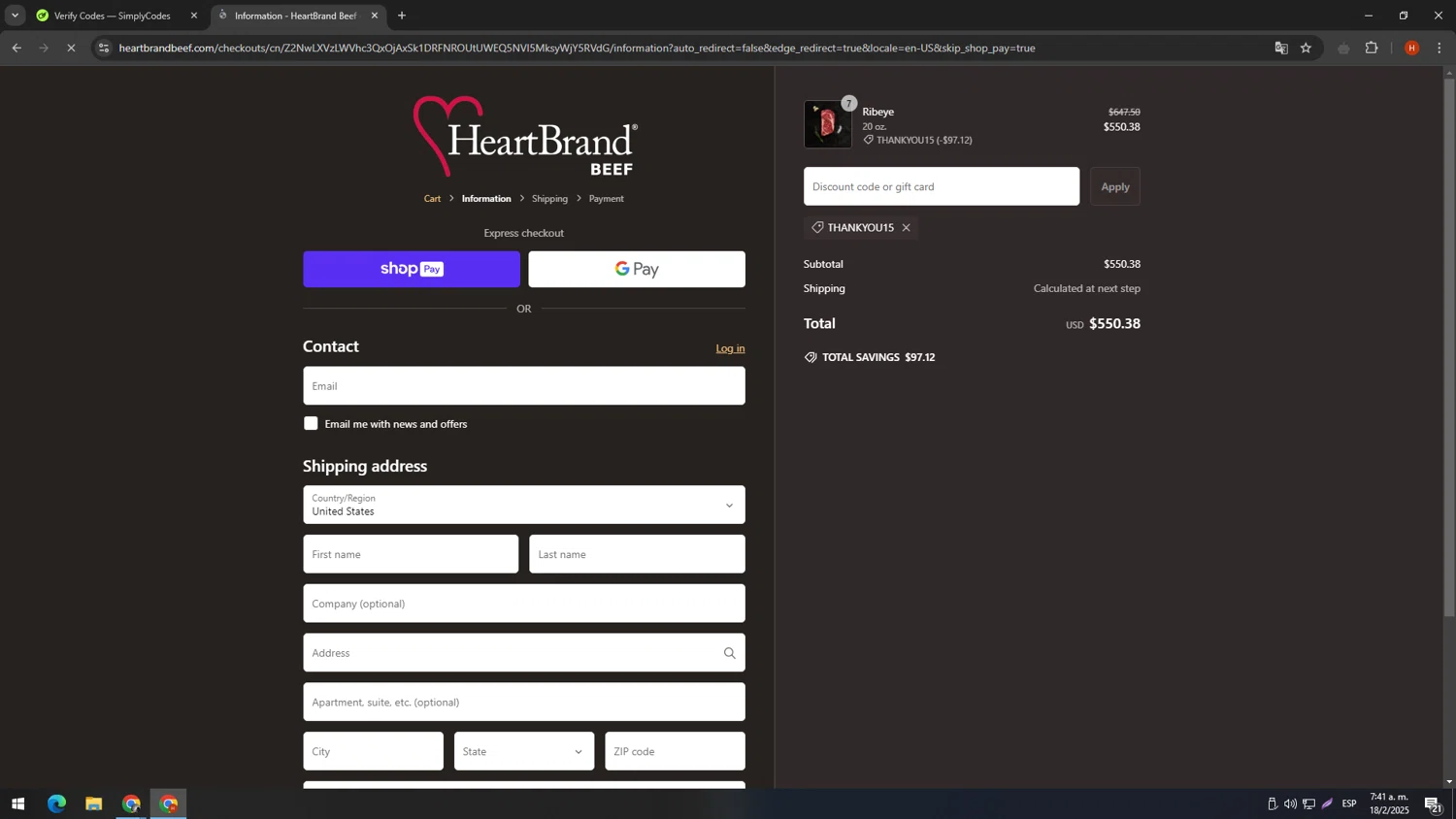
Task: Click the Total Savings tag icon
Action: click(x=811, y=357)
